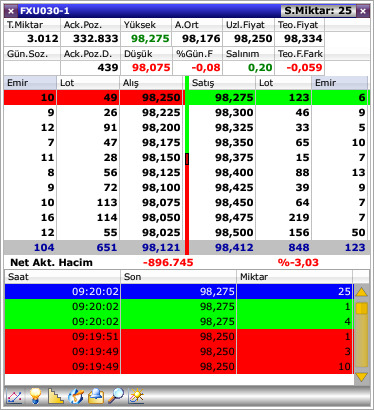
Task: Close the FXU030-1 panel with left X
Action: [11, 11]
